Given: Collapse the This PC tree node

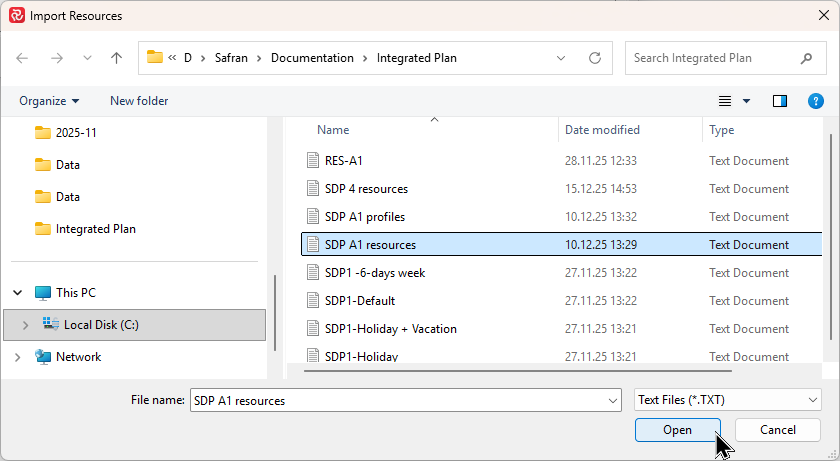Looking at the screenshot, I should (x=18, y=292).
